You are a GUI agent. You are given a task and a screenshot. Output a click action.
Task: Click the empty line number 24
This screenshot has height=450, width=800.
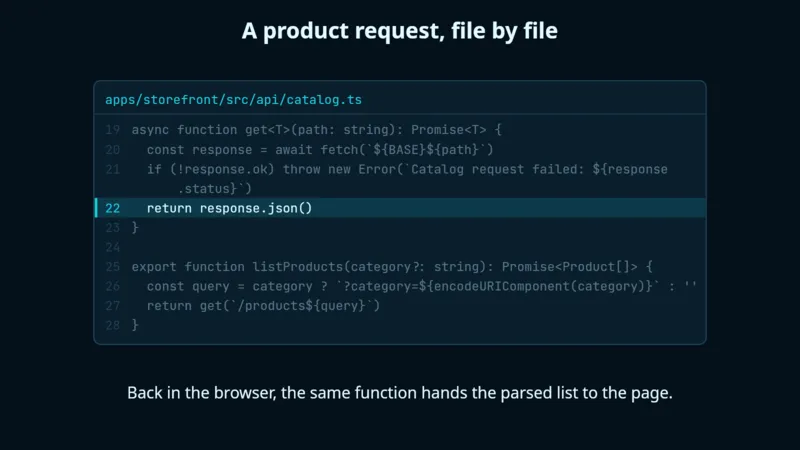pyautogui.click(x=112, y=247)
